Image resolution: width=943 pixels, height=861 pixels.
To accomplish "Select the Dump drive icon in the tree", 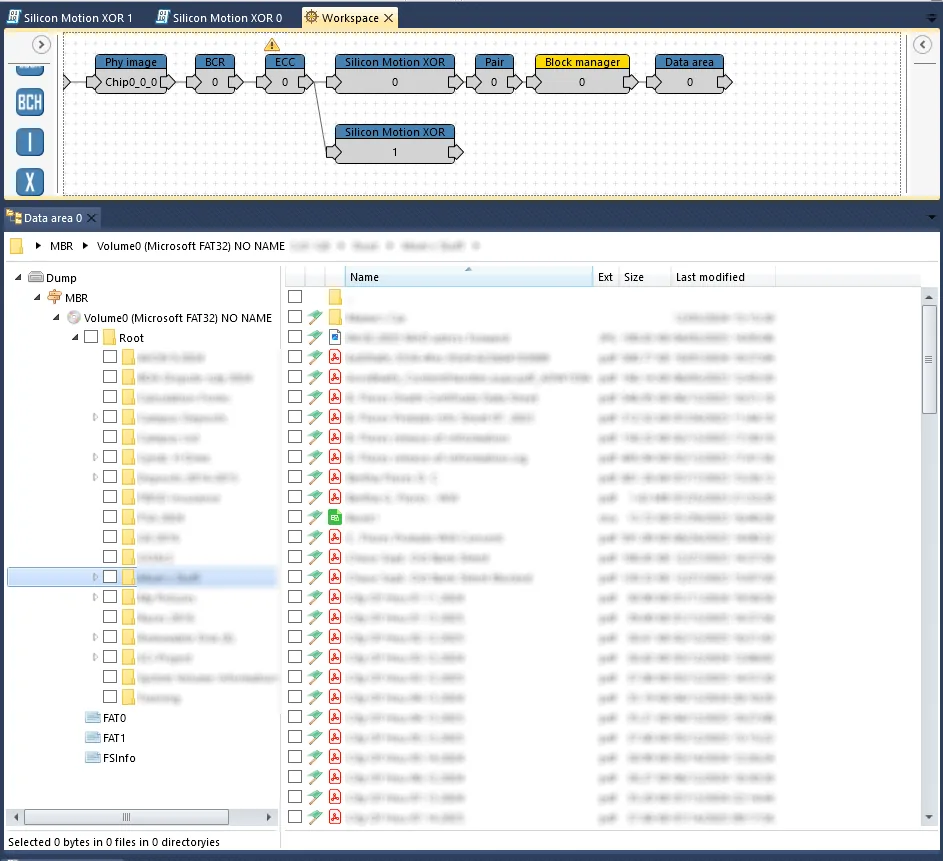I will [36, 277].
